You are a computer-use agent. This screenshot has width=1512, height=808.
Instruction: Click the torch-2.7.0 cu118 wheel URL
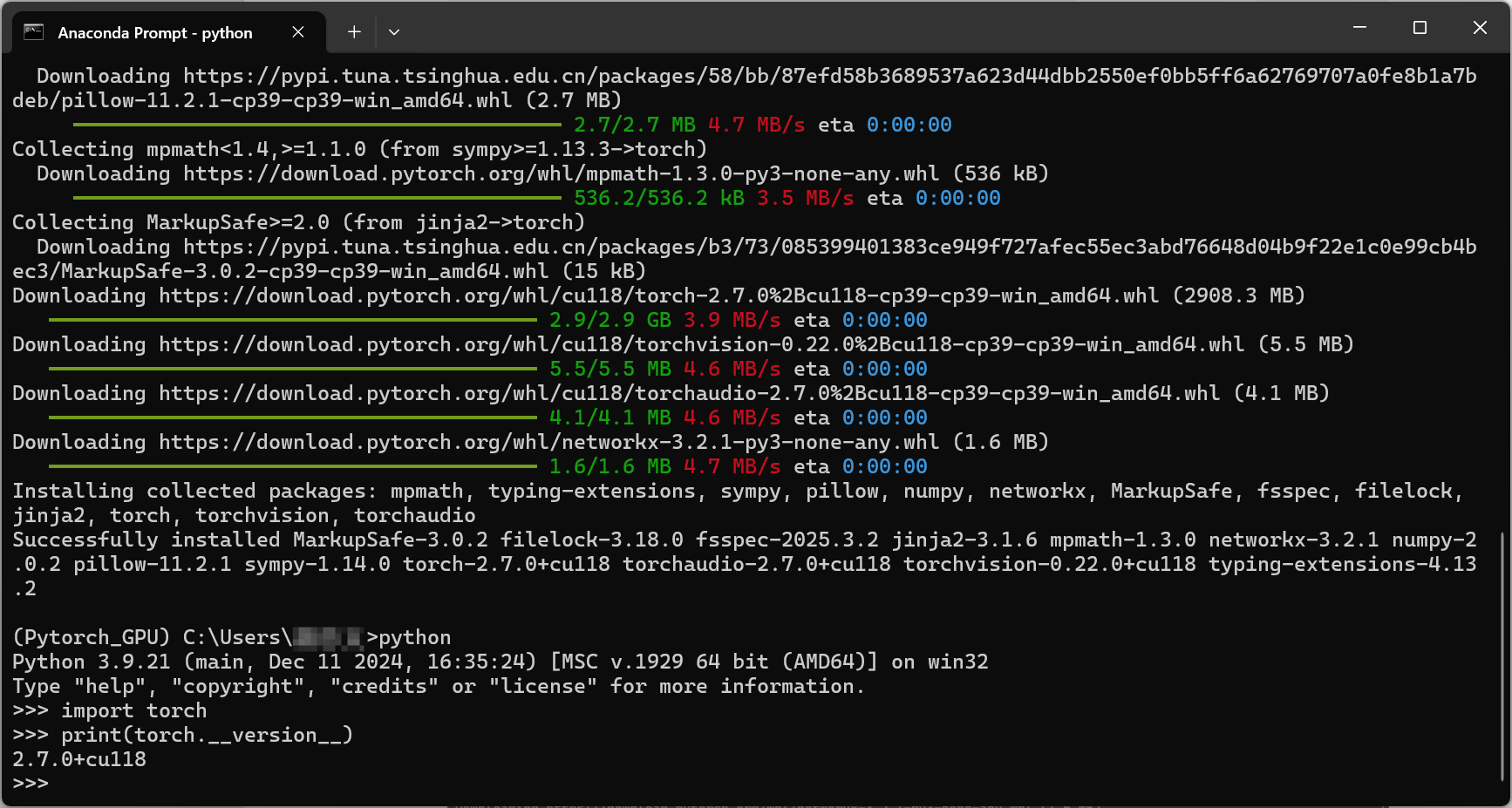[610, 295]
